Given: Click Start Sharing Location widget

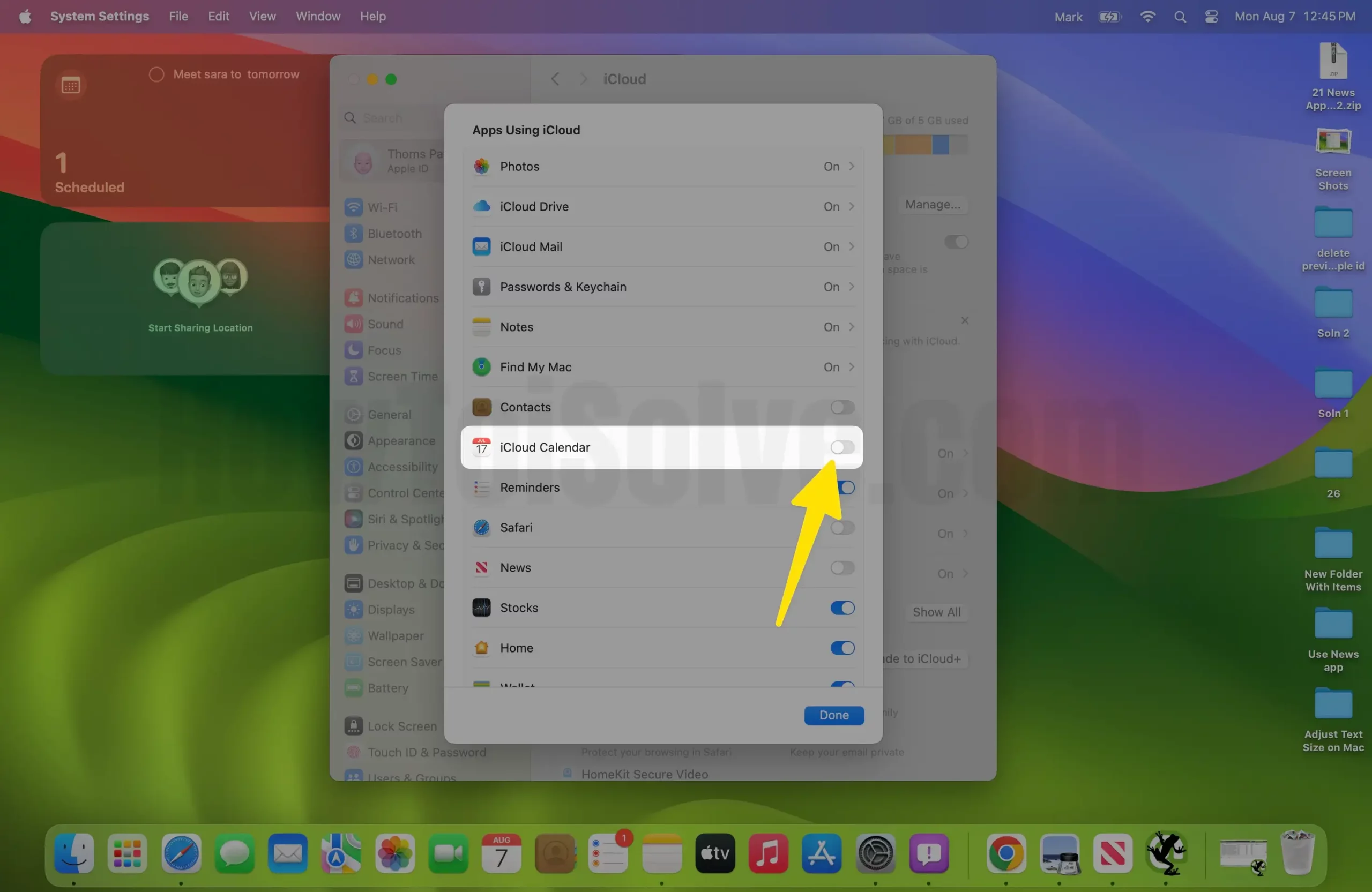Looking at the screenshot, I should coord(200,328).
